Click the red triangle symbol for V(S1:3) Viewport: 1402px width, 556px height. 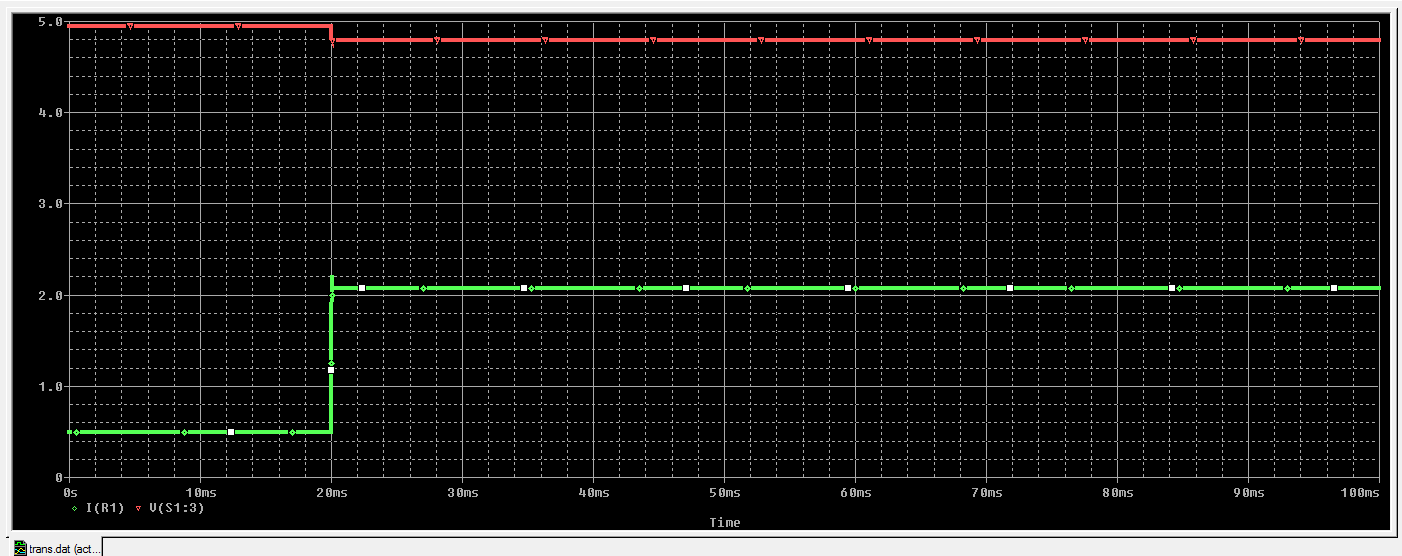[x=138, y=508]
